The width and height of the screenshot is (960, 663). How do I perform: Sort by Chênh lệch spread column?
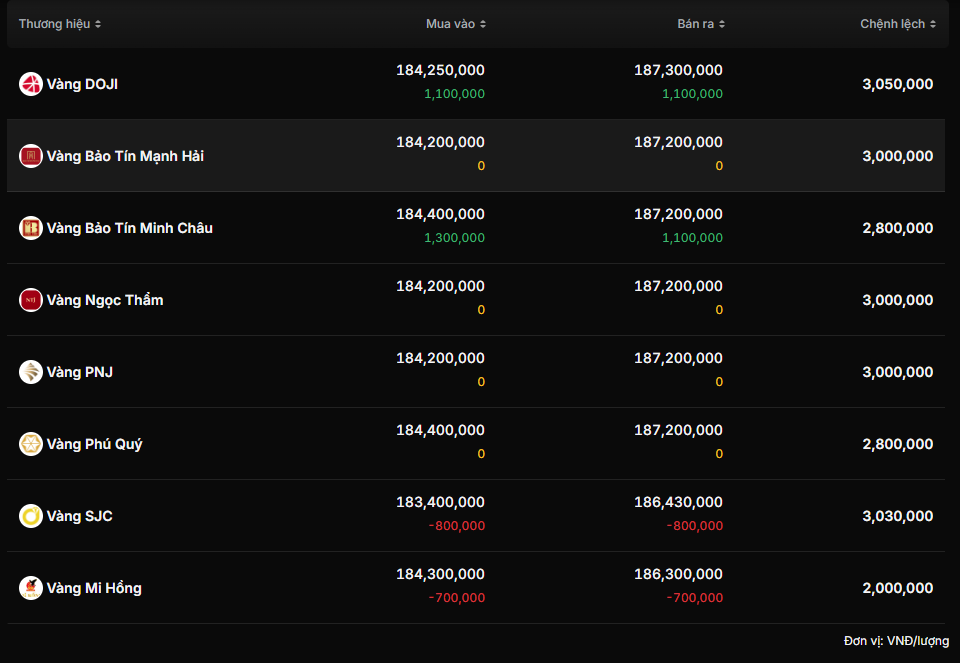click(x=898, y=24)
